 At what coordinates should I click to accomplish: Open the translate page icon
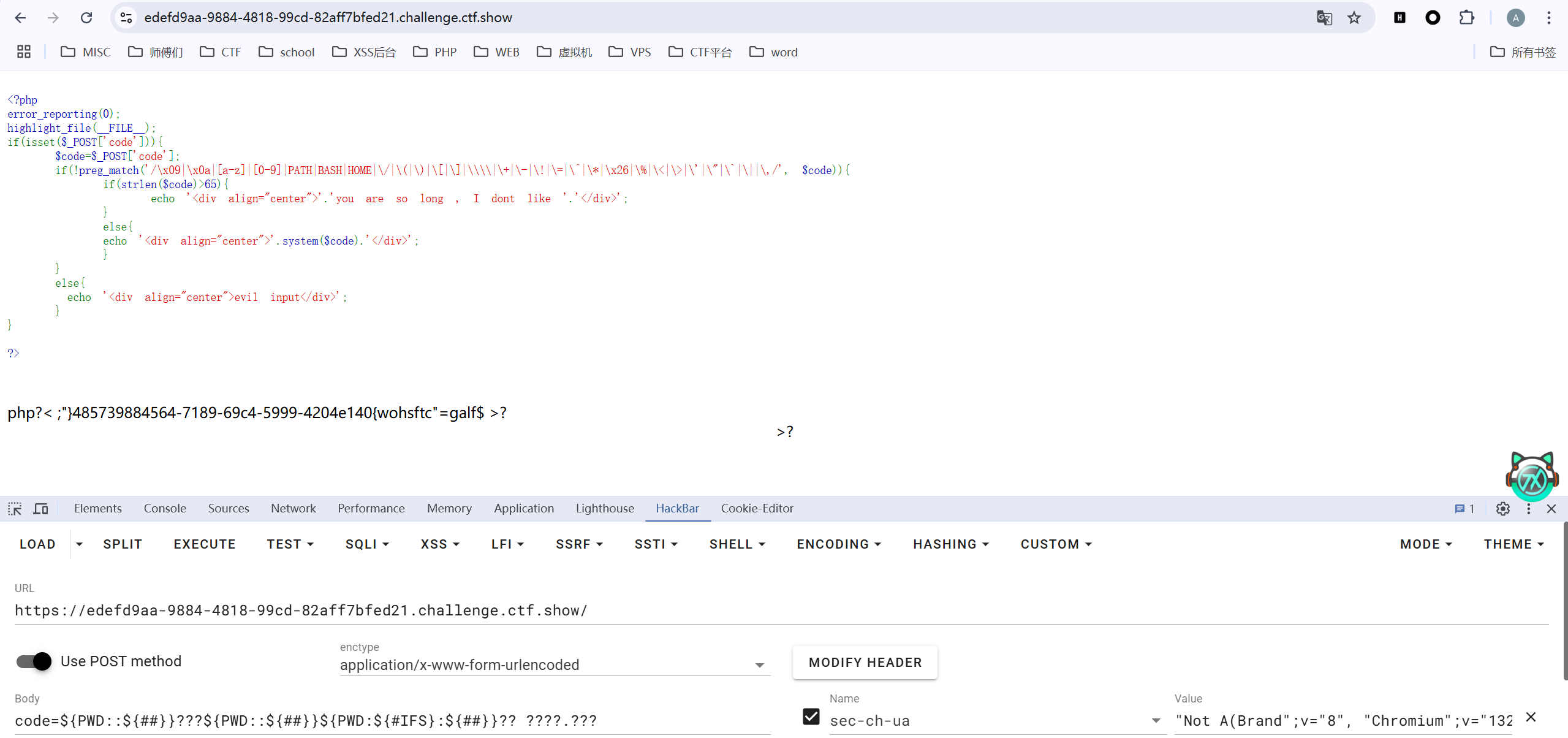pos(1324,18)
